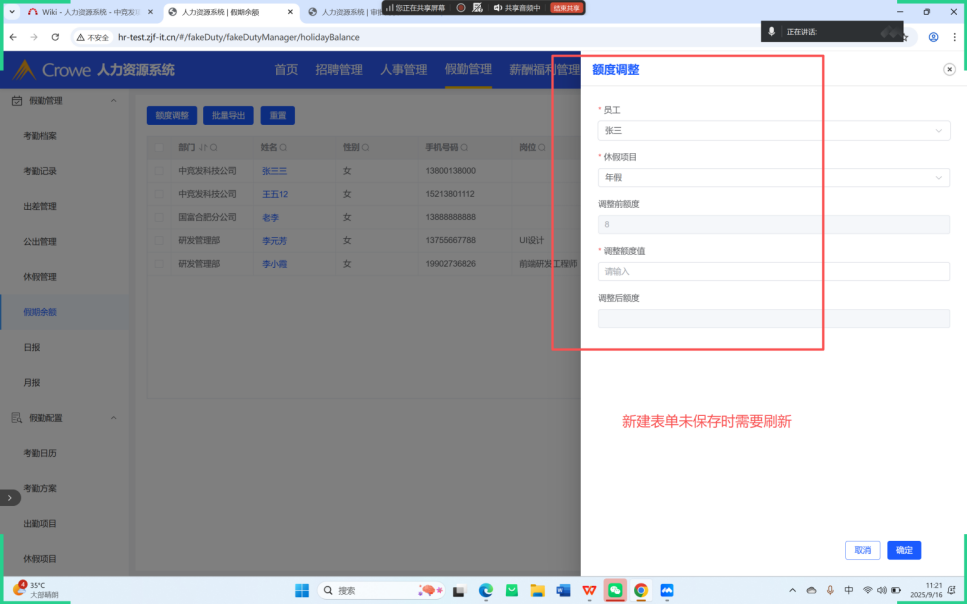Open the 员工 dropdown showing 张三
Screen dimensions: 968x605
pos(774,131)
